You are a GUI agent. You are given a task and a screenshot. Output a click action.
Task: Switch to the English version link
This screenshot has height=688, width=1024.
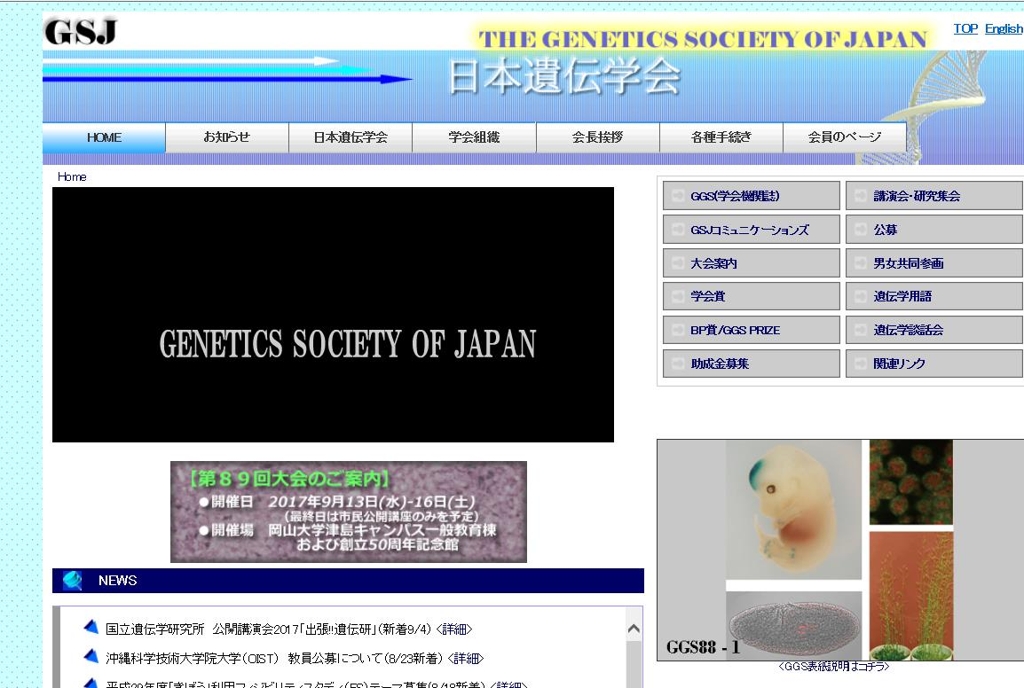click(1004, 29)
